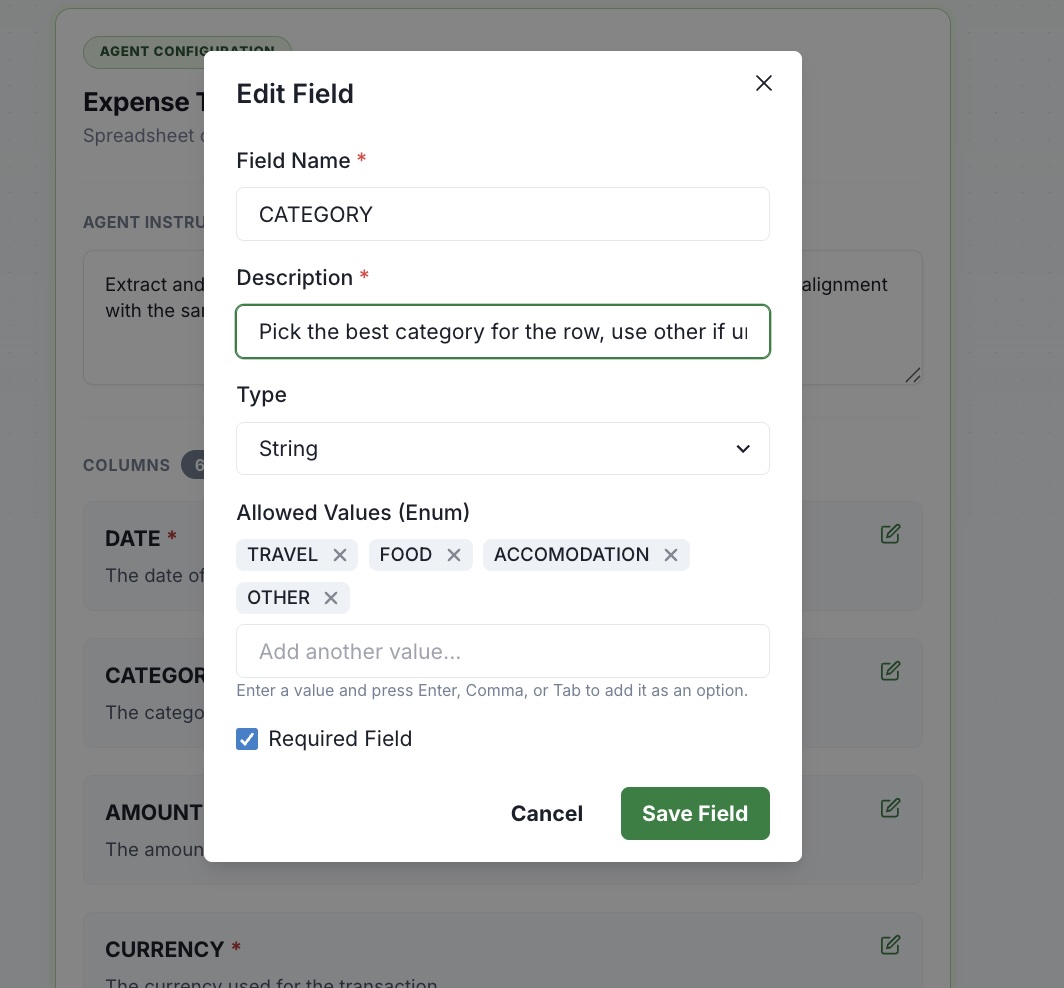Expand the String type selector chevron
The height and width of the screenshot is (988, 1064).
[x=743, y=449]
